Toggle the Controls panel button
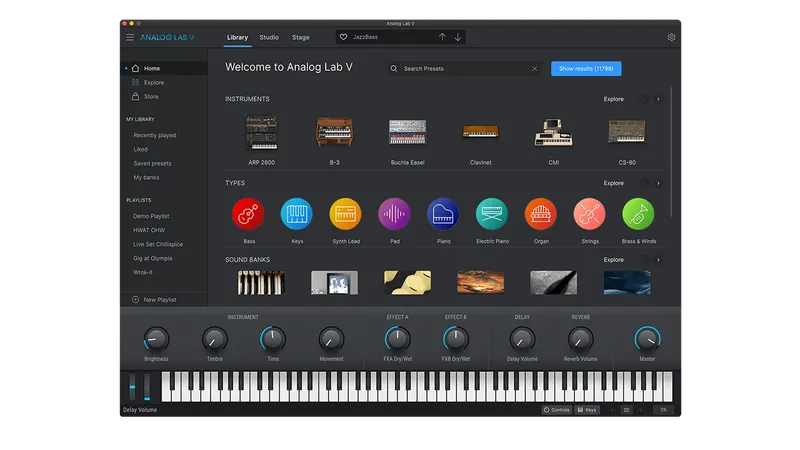Image resolution: width=800 pixels, height=450 pixels. coord(557,410)
